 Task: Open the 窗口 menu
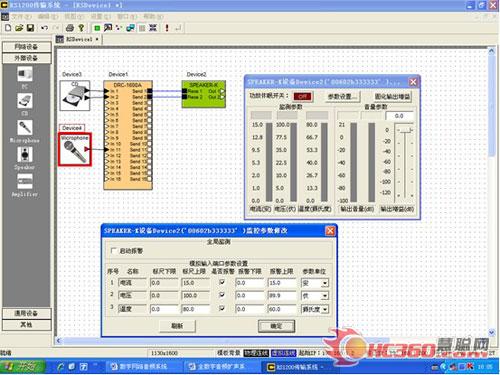click(x=127, y=16)
